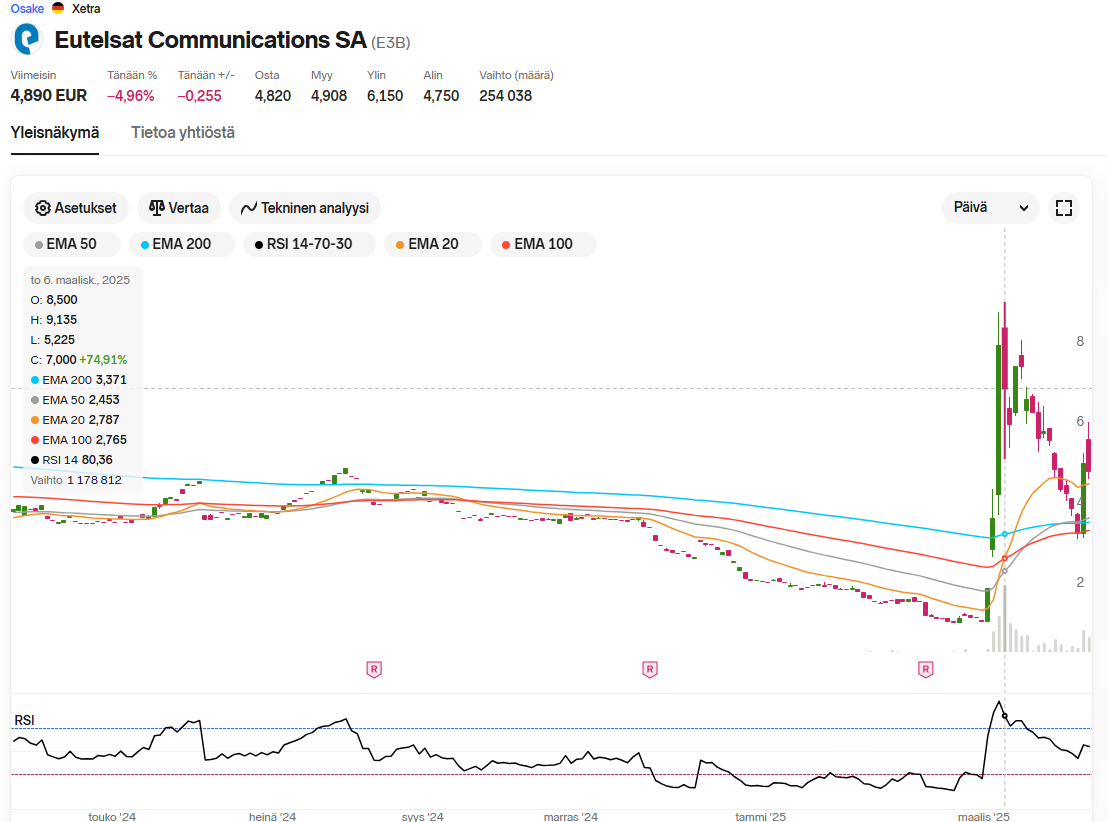Click the red dot on EMA 100 chip
1108x822 pixels.
(506, 245)
